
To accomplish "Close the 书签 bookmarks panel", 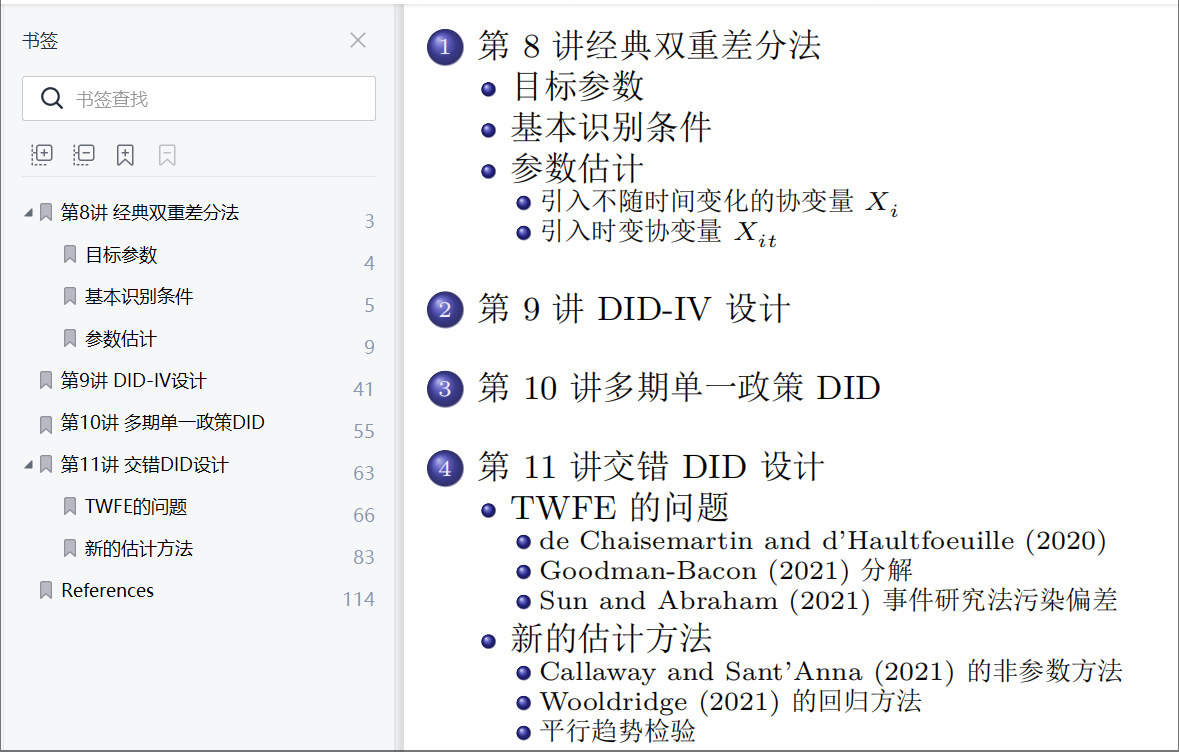I will point(358,41).
